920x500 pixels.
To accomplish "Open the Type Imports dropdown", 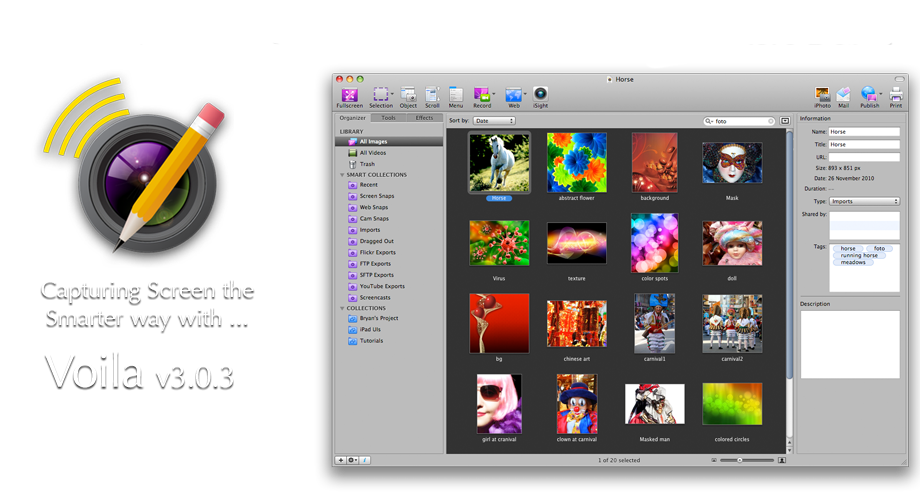I will 864,201.
